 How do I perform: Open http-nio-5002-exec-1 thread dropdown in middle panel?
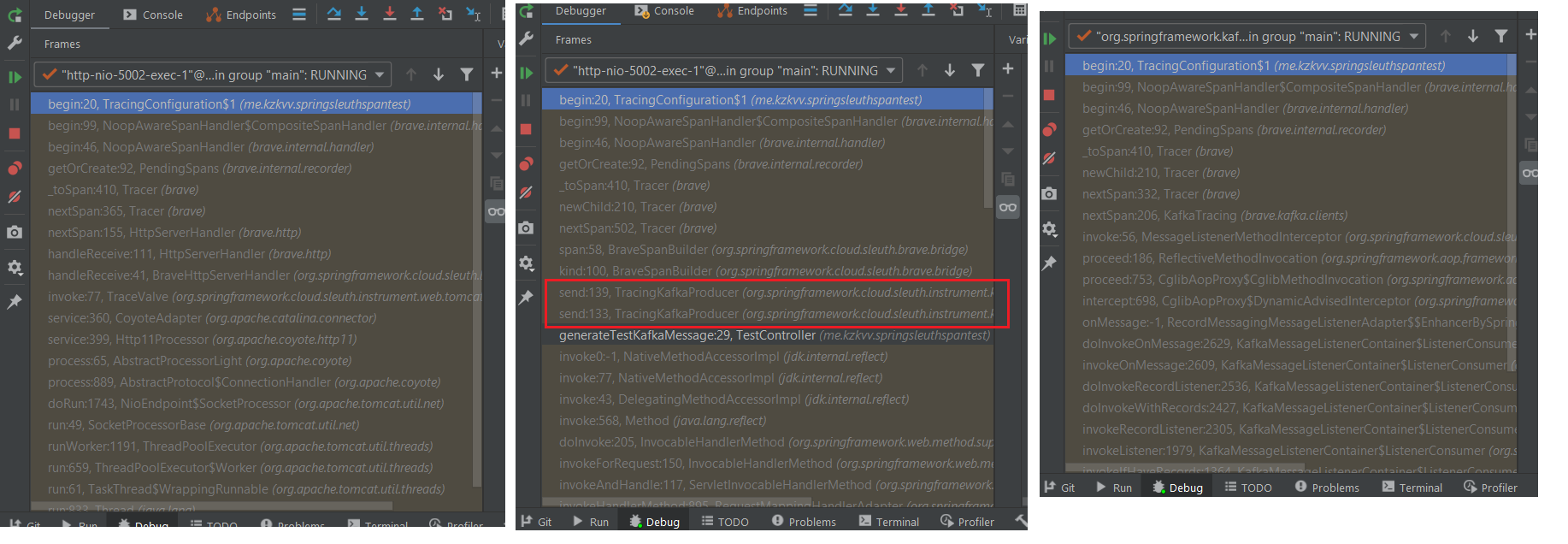(724, 70)
